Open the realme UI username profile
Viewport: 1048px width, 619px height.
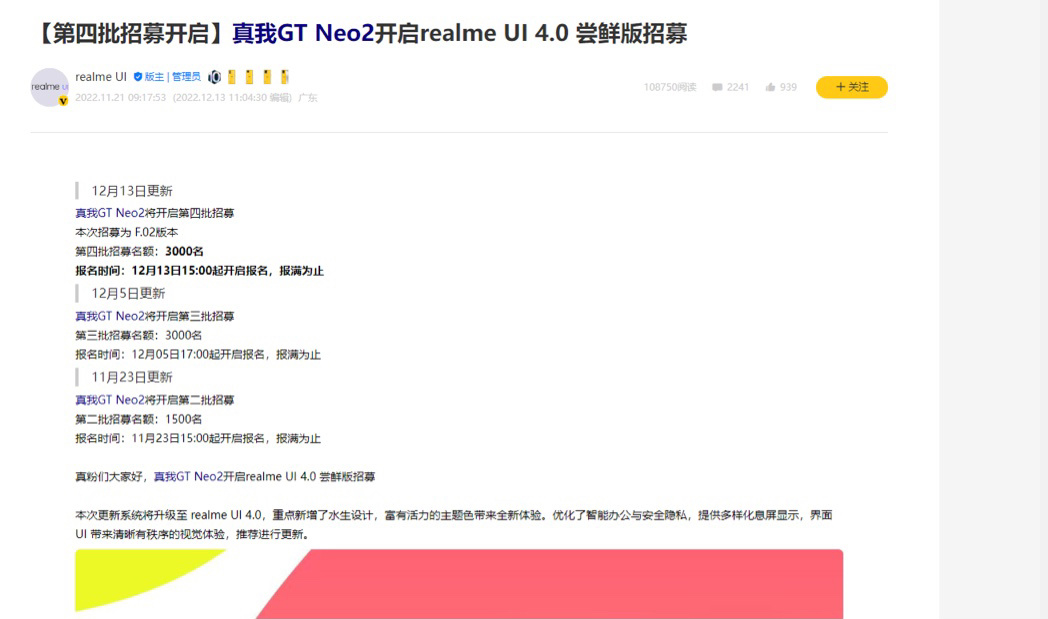(101, 77)
